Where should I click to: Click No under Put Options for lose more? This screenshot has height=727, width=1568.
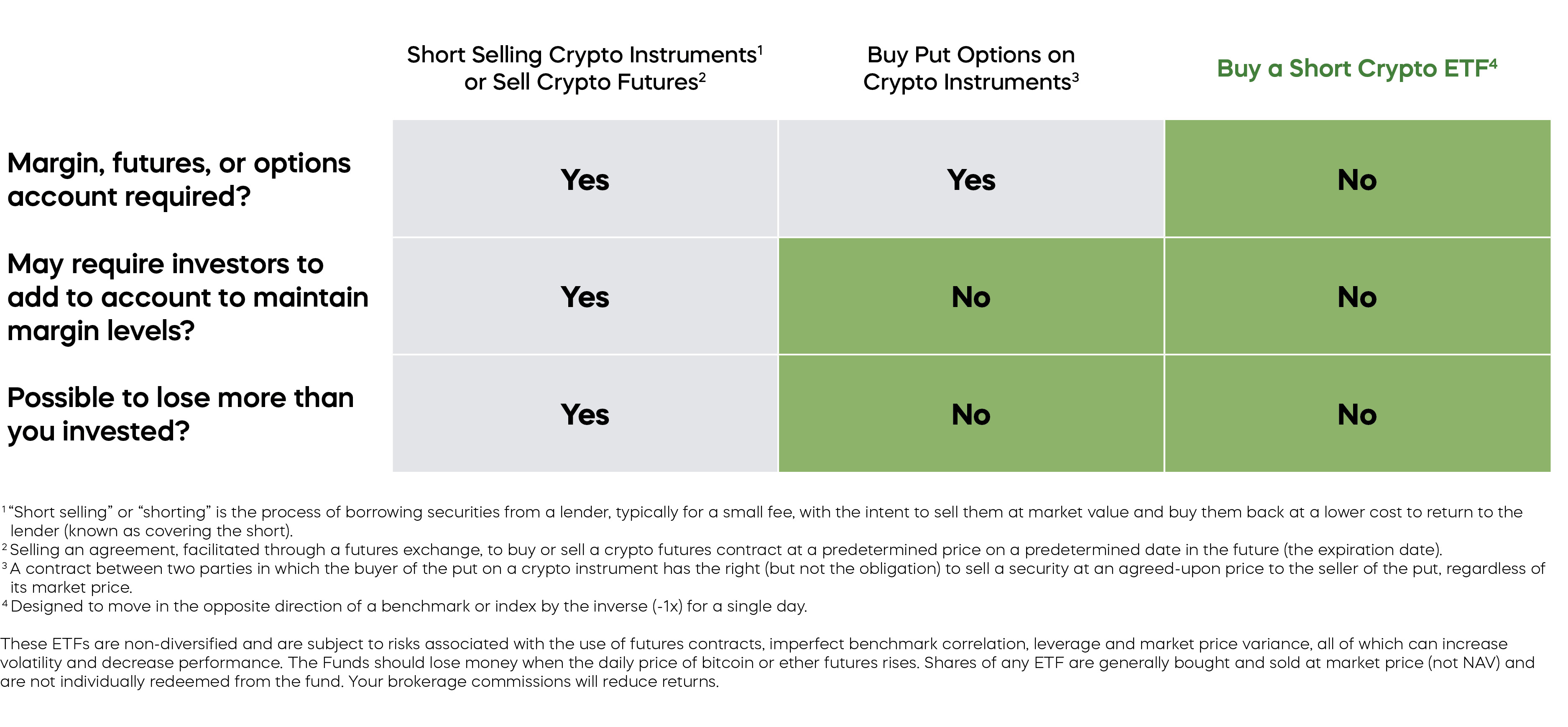click(x=971, y=415)
